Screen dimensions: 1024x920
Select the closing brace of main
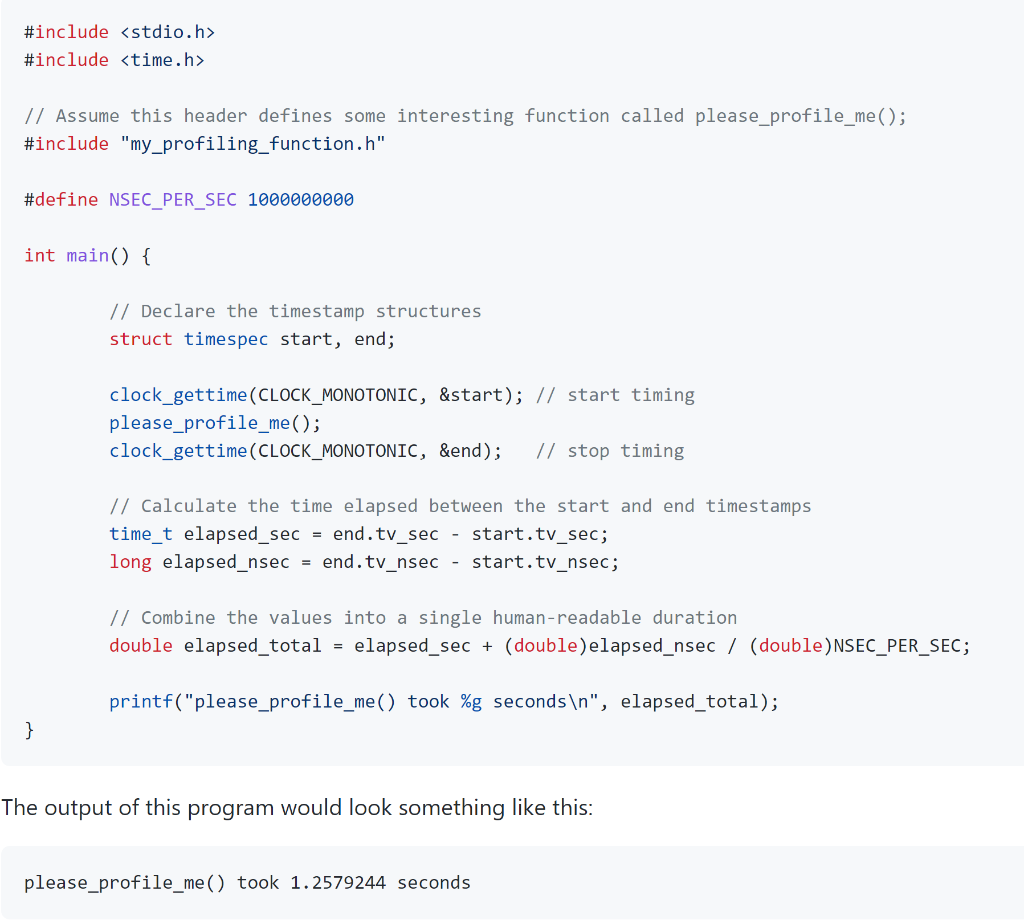[30, 730]
